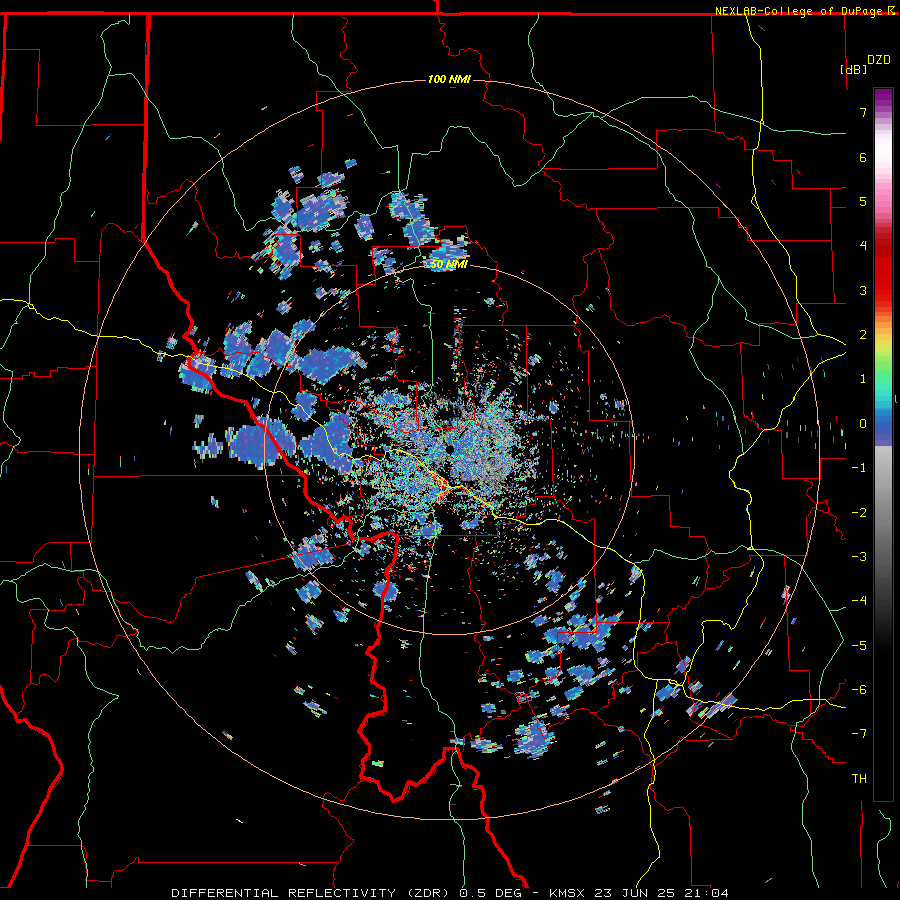Image resolution: width=900 pixels, height=900 pixels.
Task: Click the -5 value on the color scale
Action: point(859,646)
